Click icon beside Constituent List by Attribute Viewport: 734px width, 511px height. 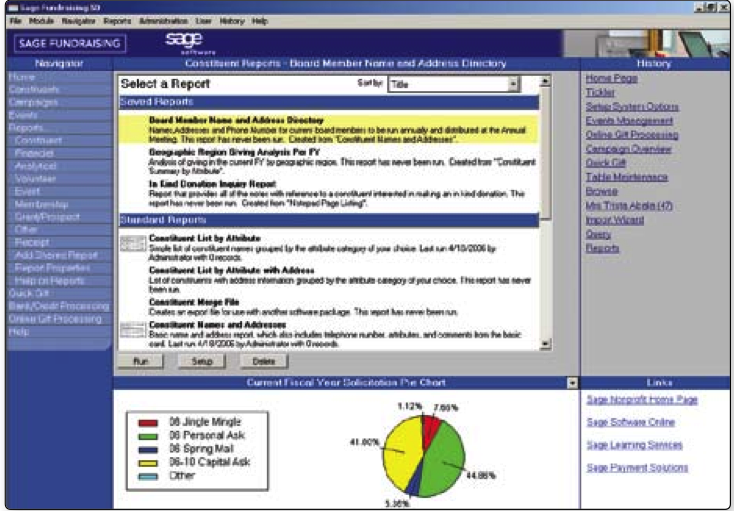point(133,243)
